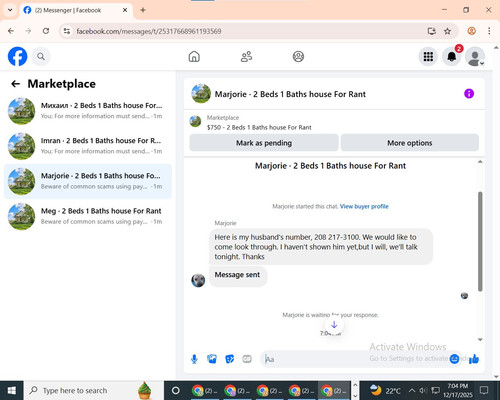Open Task View (Cortana circle) icon
Image resolution: width=500 pixels, height=400 pixels.
[x=176, y=390]
